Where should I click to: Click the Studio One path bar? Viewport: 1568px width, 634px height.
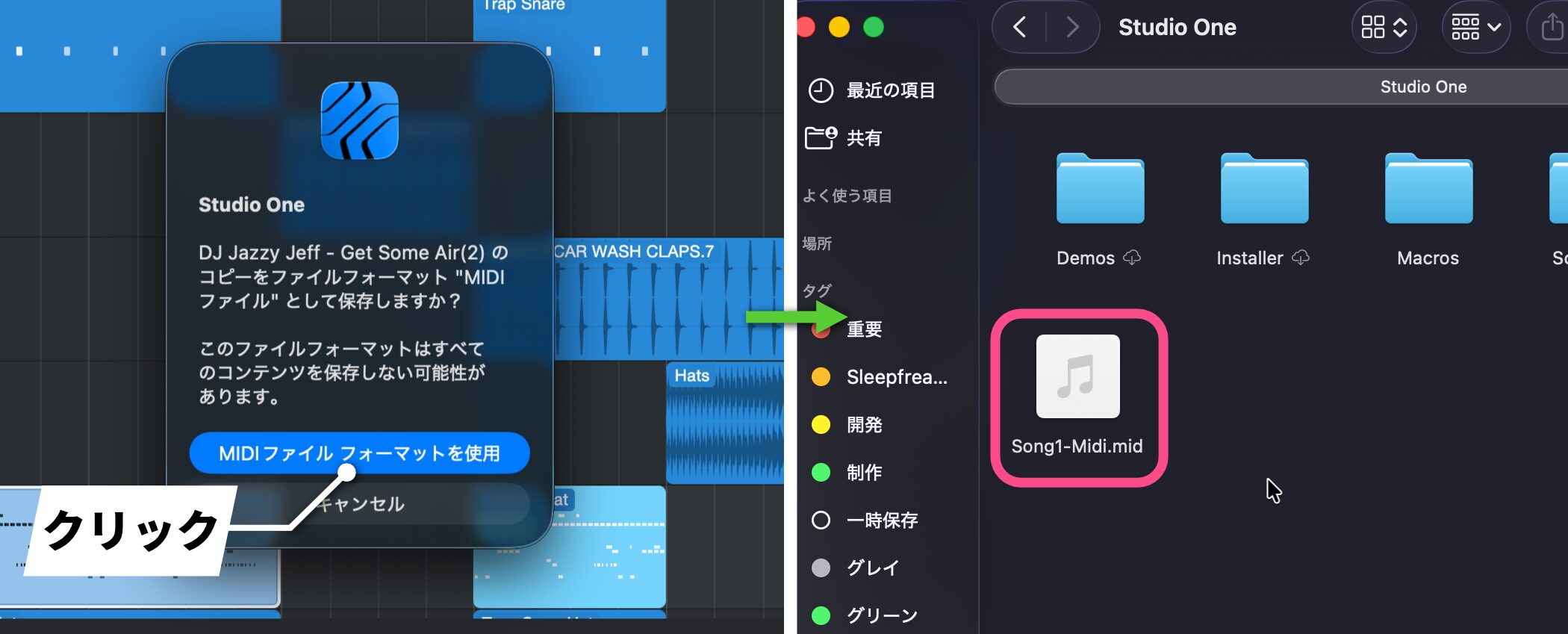pyautogui.click(x=1422, y=87)
